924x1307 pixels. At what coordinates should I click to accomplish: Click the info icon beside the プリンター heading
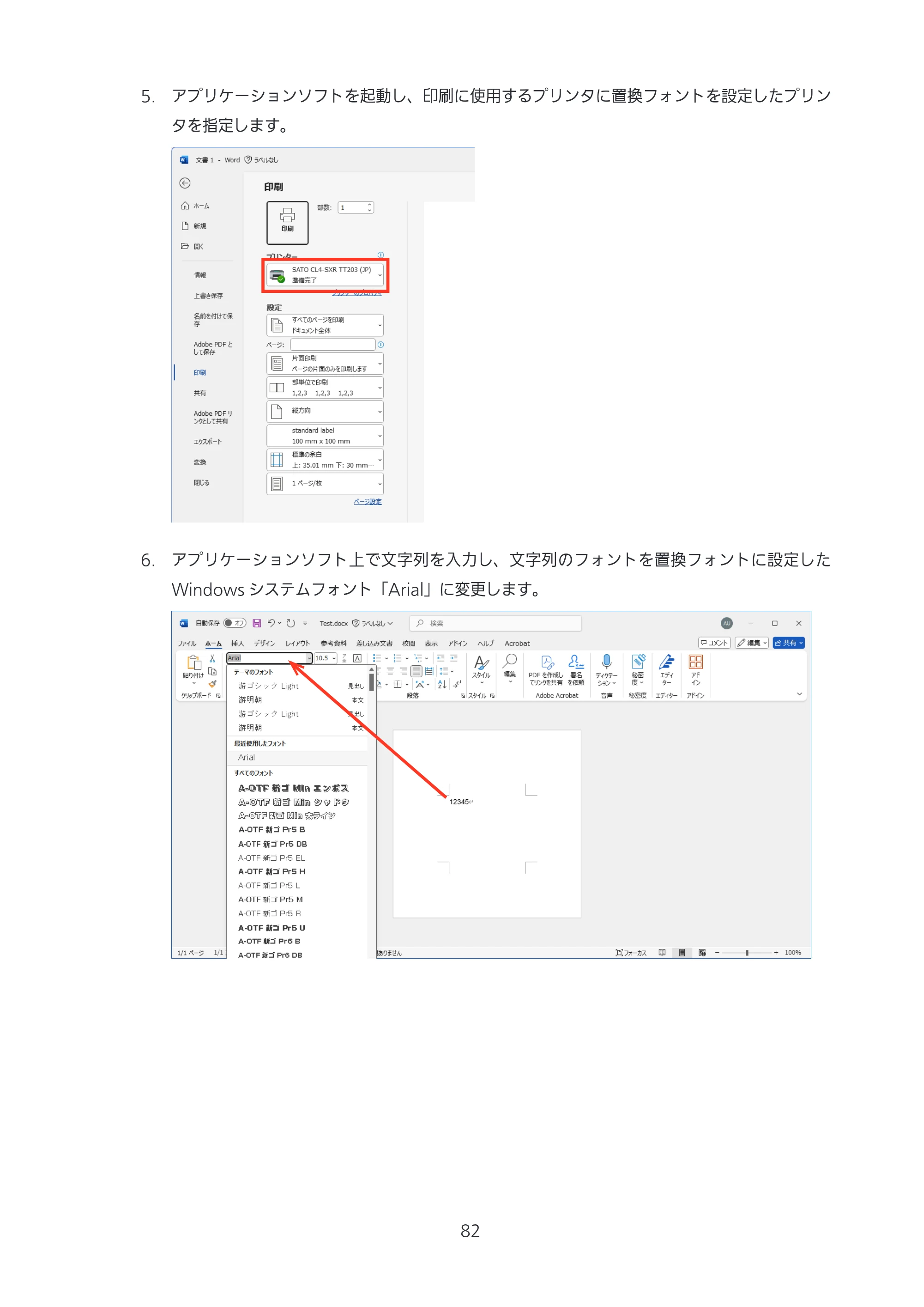point(380,255)
